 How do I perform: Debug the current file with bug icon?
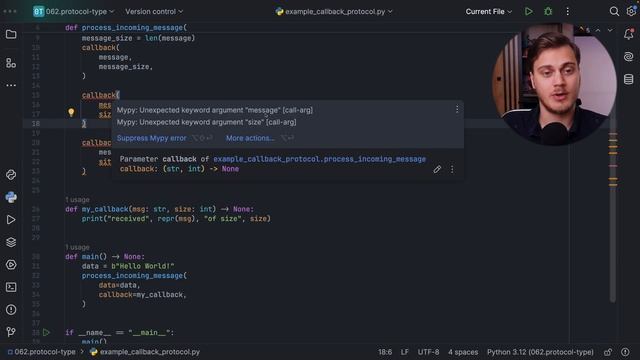click(x=548, y=11)
